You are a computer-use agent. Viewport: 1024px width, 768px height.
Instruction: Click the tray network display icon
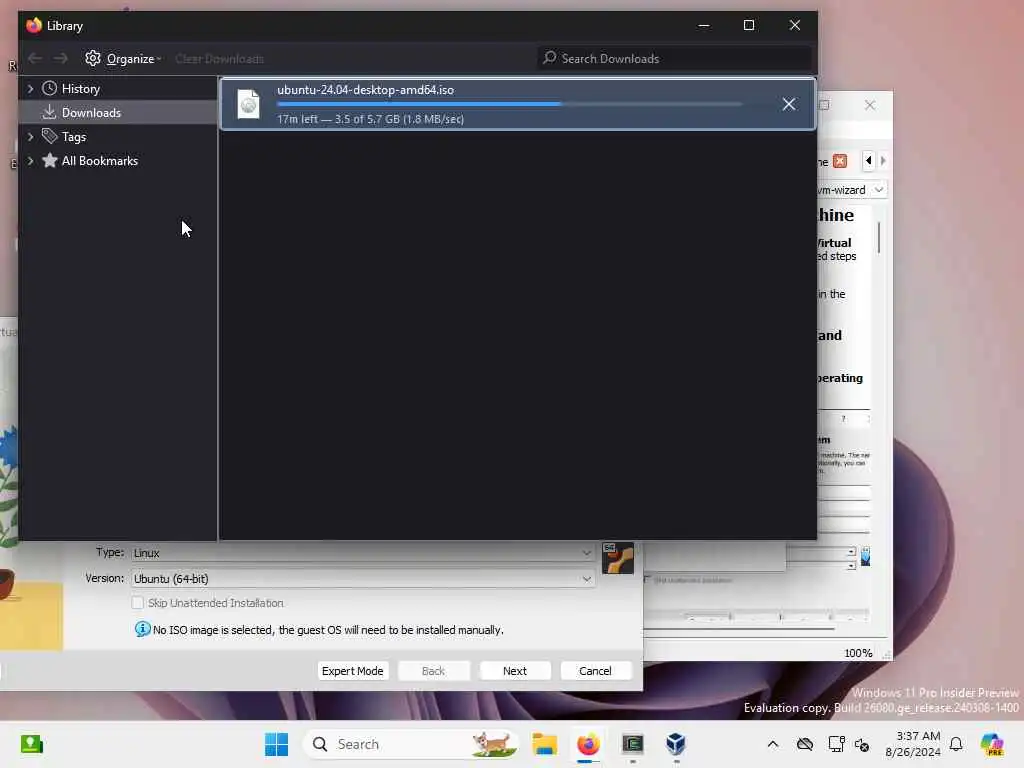click(x=836, y=744)
